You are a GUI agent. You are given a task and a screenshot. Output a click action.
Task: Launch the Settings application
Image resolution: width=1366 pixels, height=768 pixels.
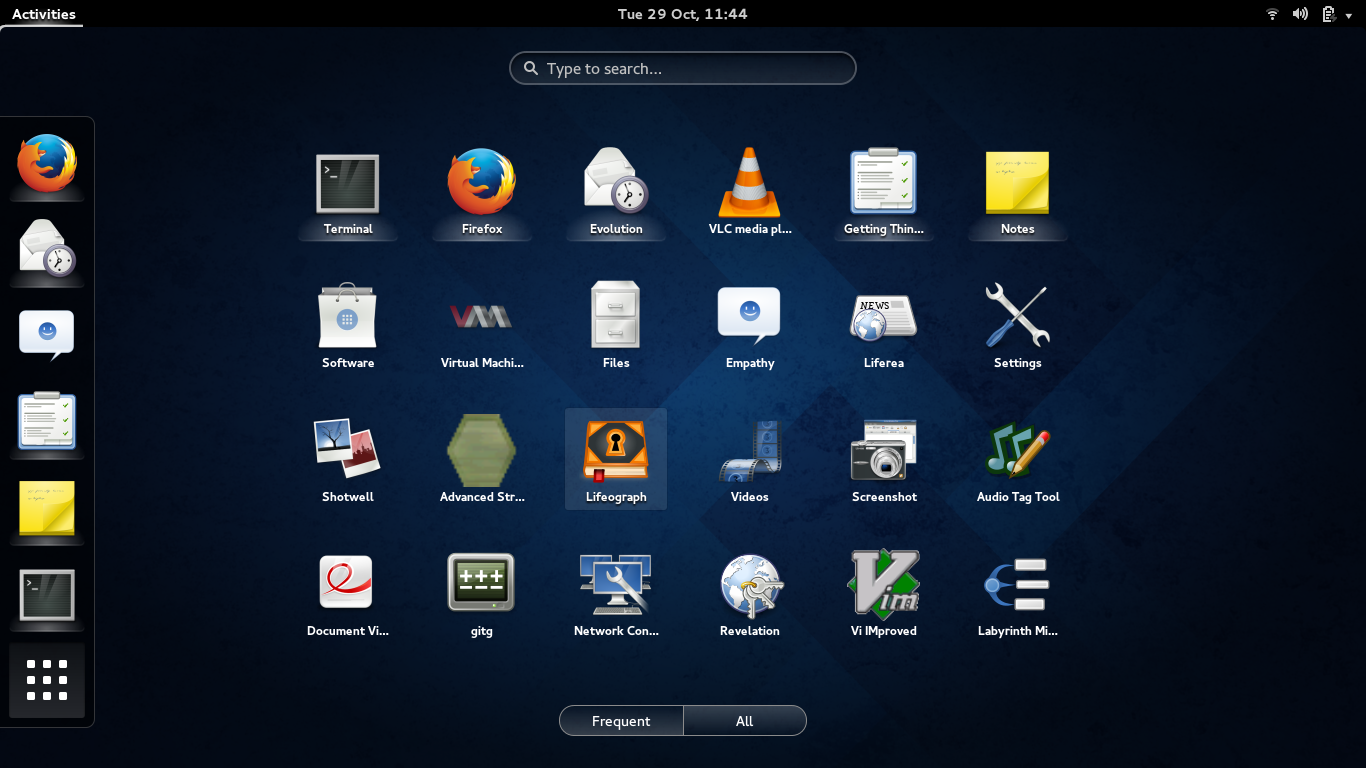(1017, 315)
